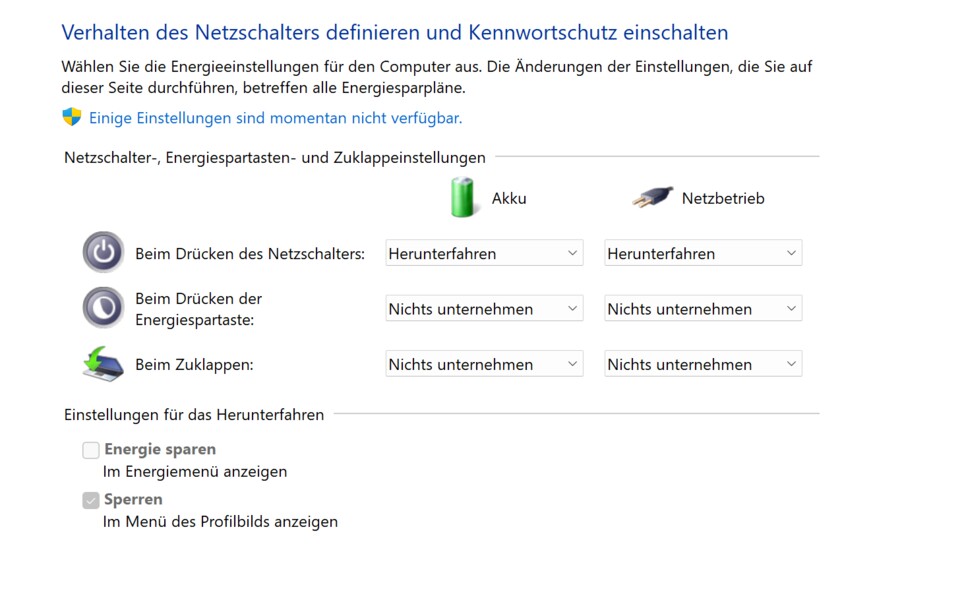Toggle the Energie sparen checkbox
Screen dimensions: 960x608
pos(90,449)
